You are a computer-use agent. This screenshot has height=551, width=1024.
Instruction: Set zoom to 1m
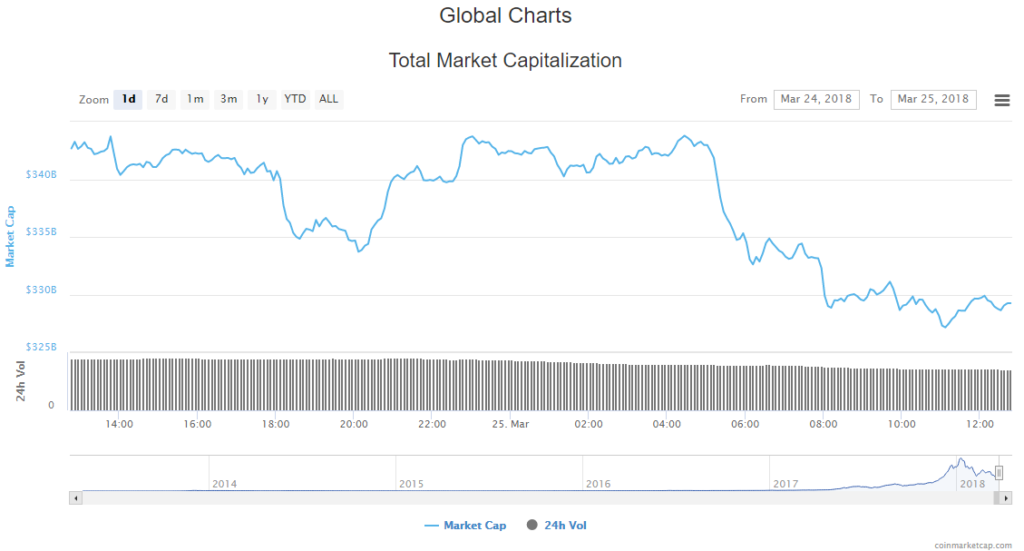pyautogui.click(x=195, y=99)
